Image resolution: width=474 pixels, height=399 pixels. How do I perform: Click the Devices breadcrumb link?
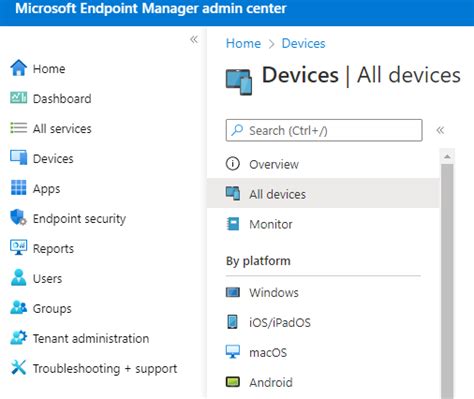[x=303, y=43]
